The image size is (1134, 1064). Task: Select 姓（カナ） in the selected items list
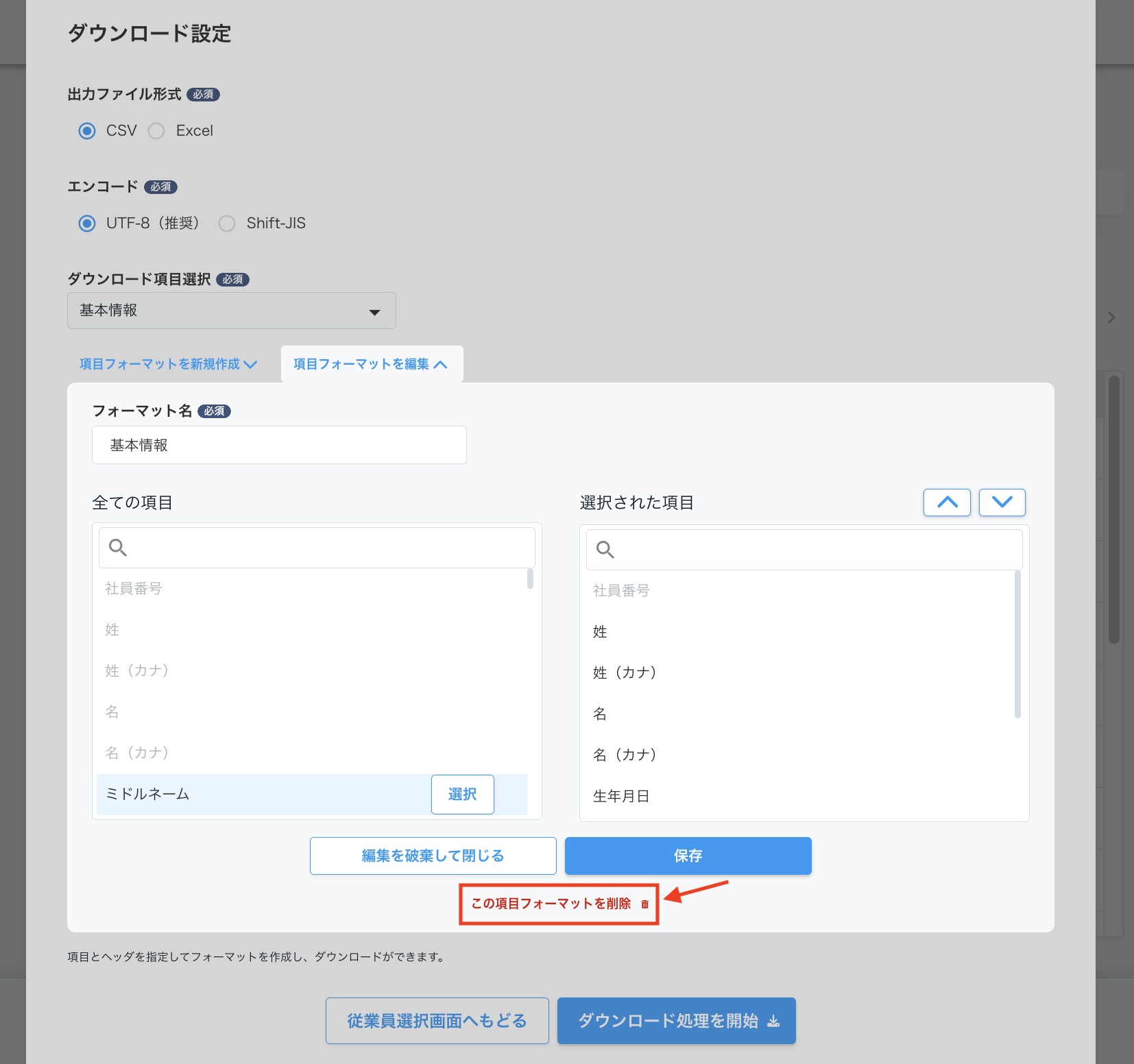pos(799,673)
